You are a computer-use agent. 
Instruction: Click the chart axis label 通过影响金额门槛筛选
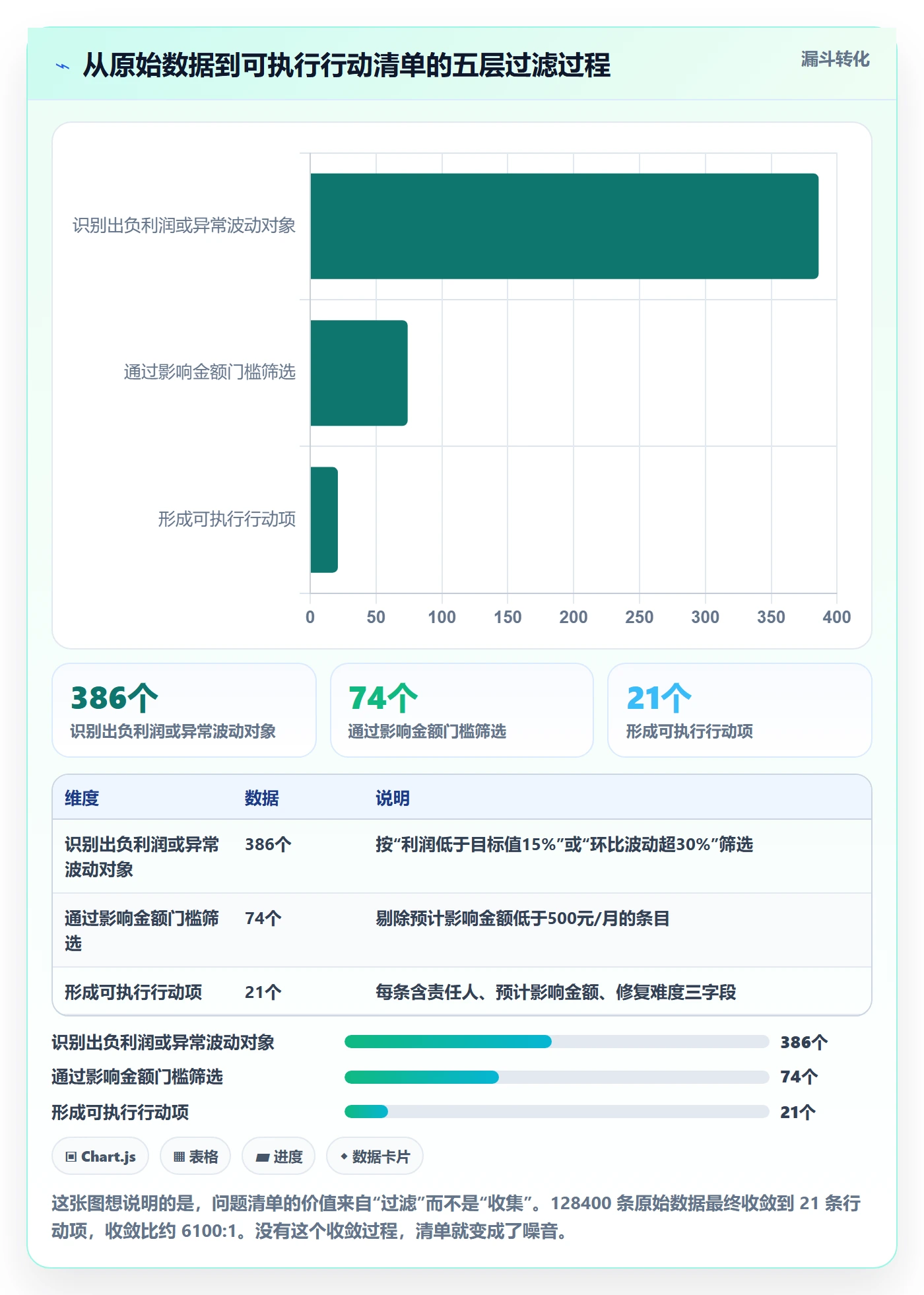210,372
